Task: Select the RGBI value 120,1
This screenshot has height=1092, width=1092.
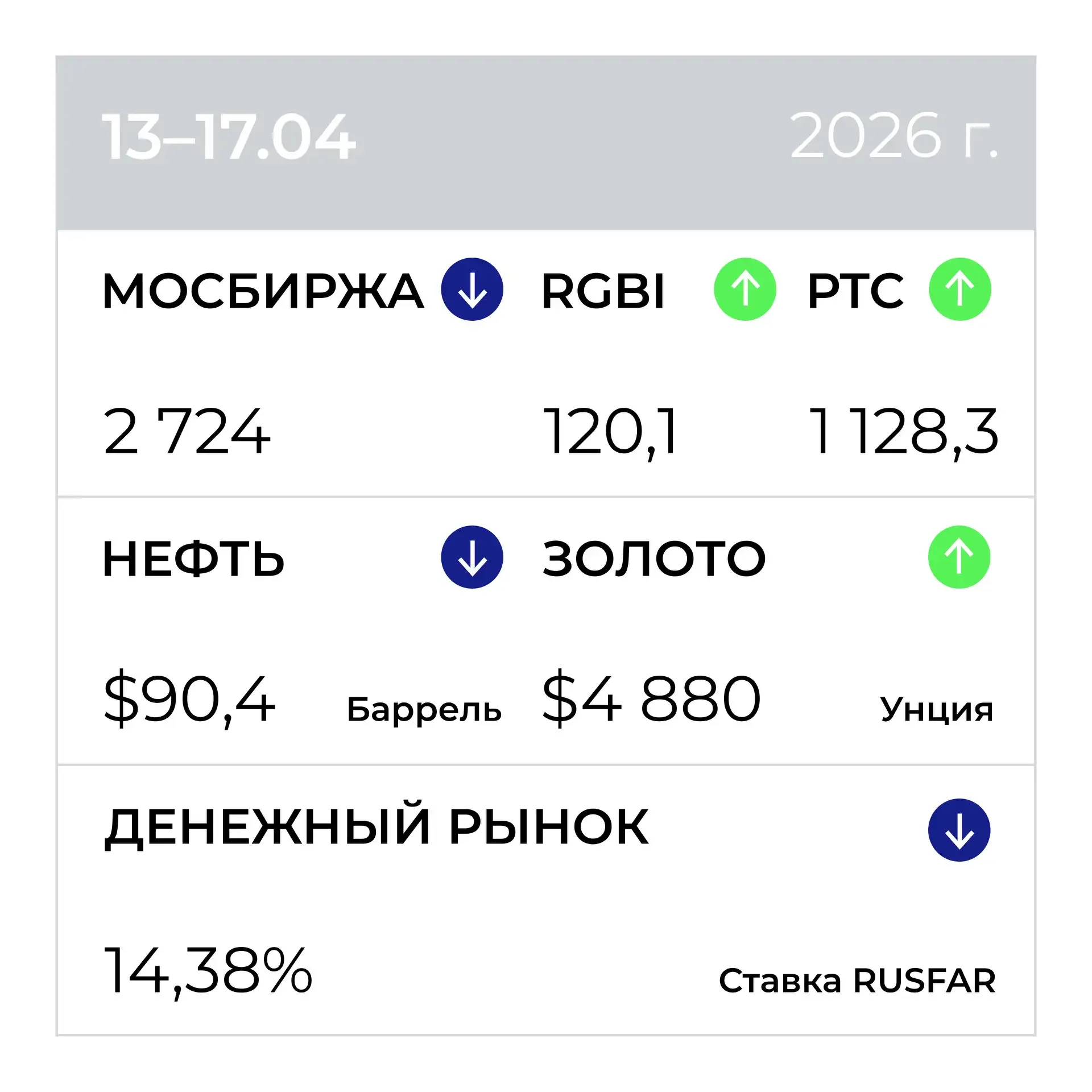Action: tap(611, 432)
